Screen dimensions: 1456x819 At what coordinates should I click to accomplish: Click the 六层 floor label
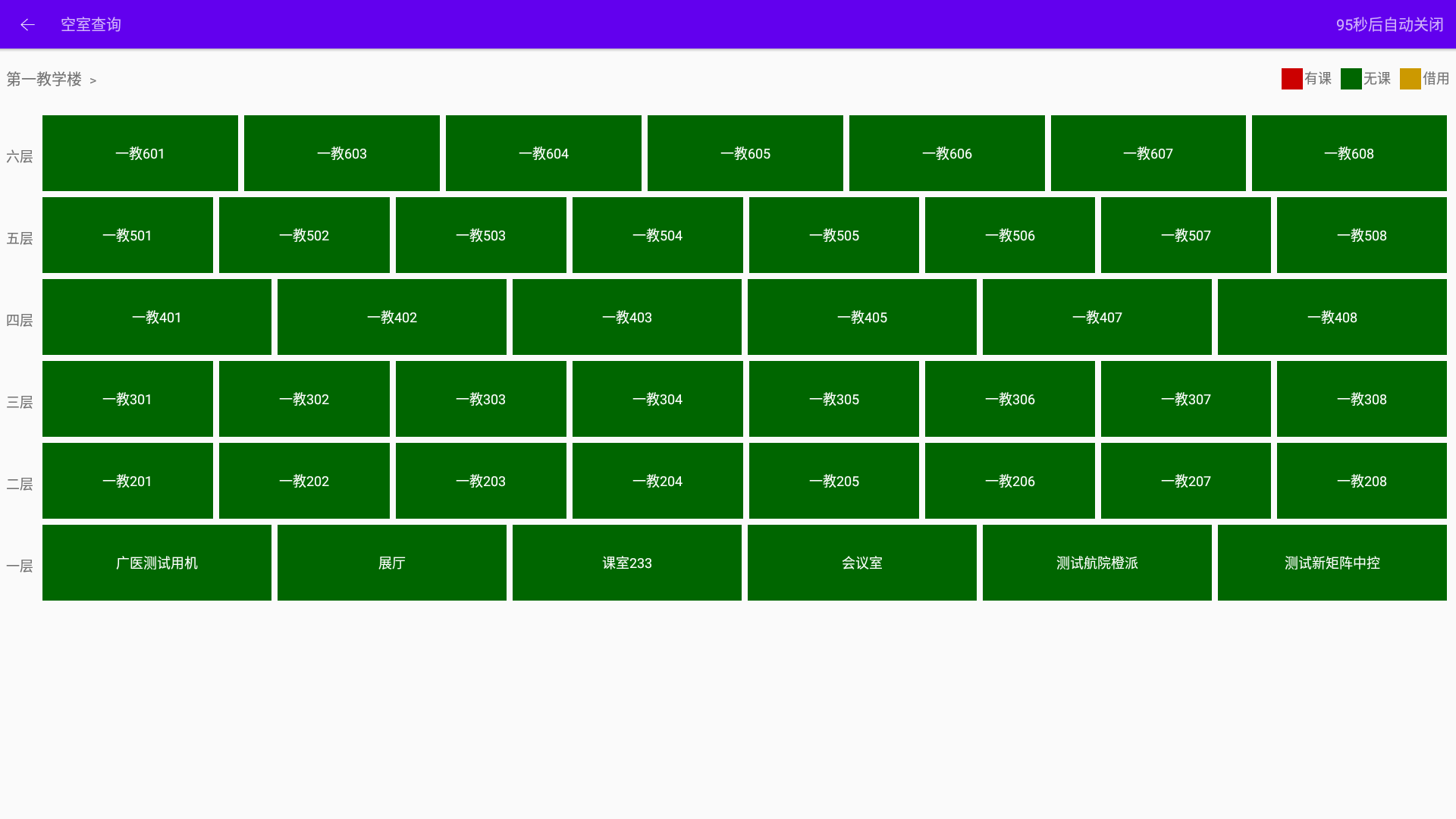tap(20, 157)
